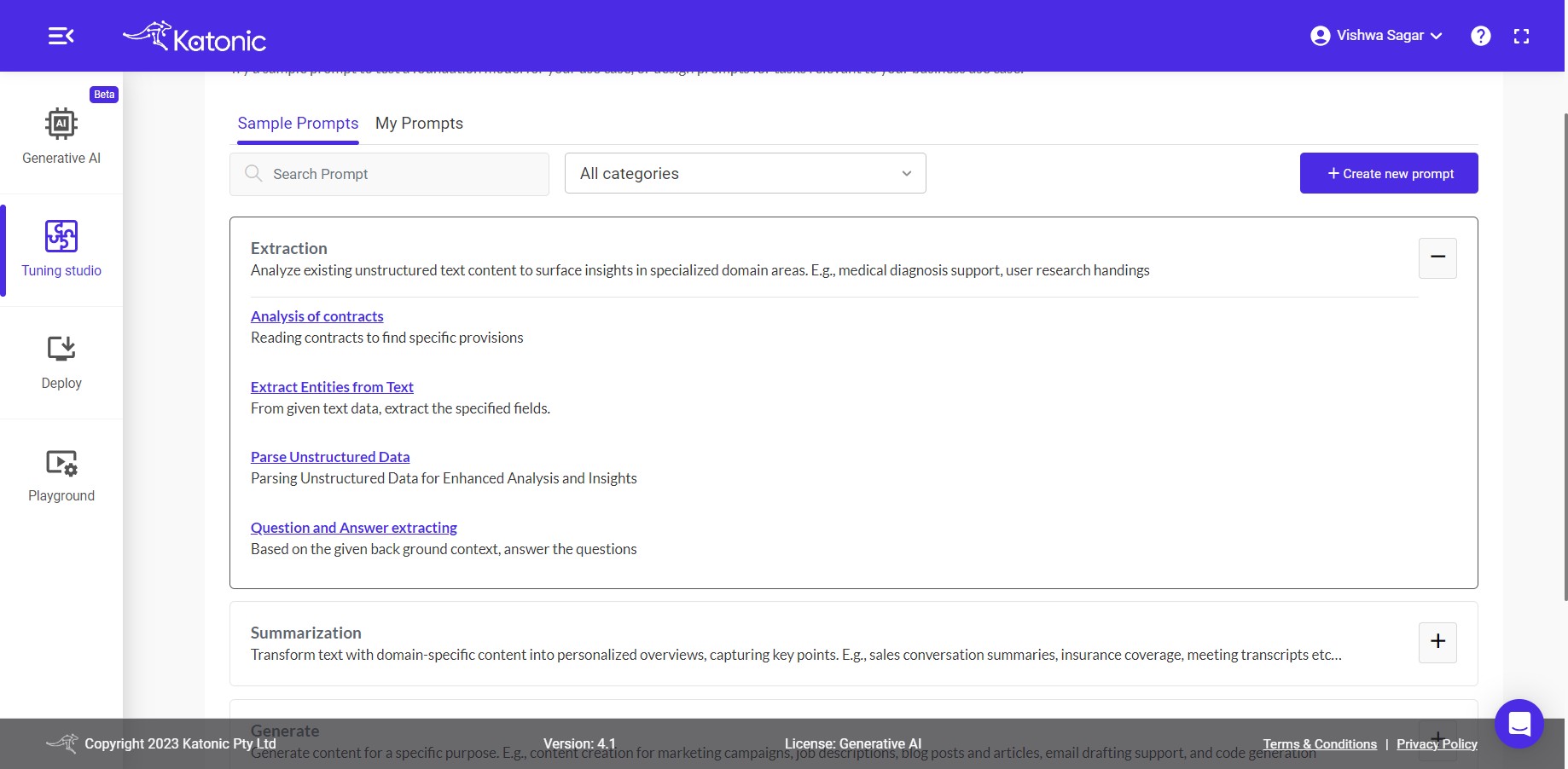Viewport: 1568px width, 769px height.
Task: Click the search magnifier icon
Action: 253,173
